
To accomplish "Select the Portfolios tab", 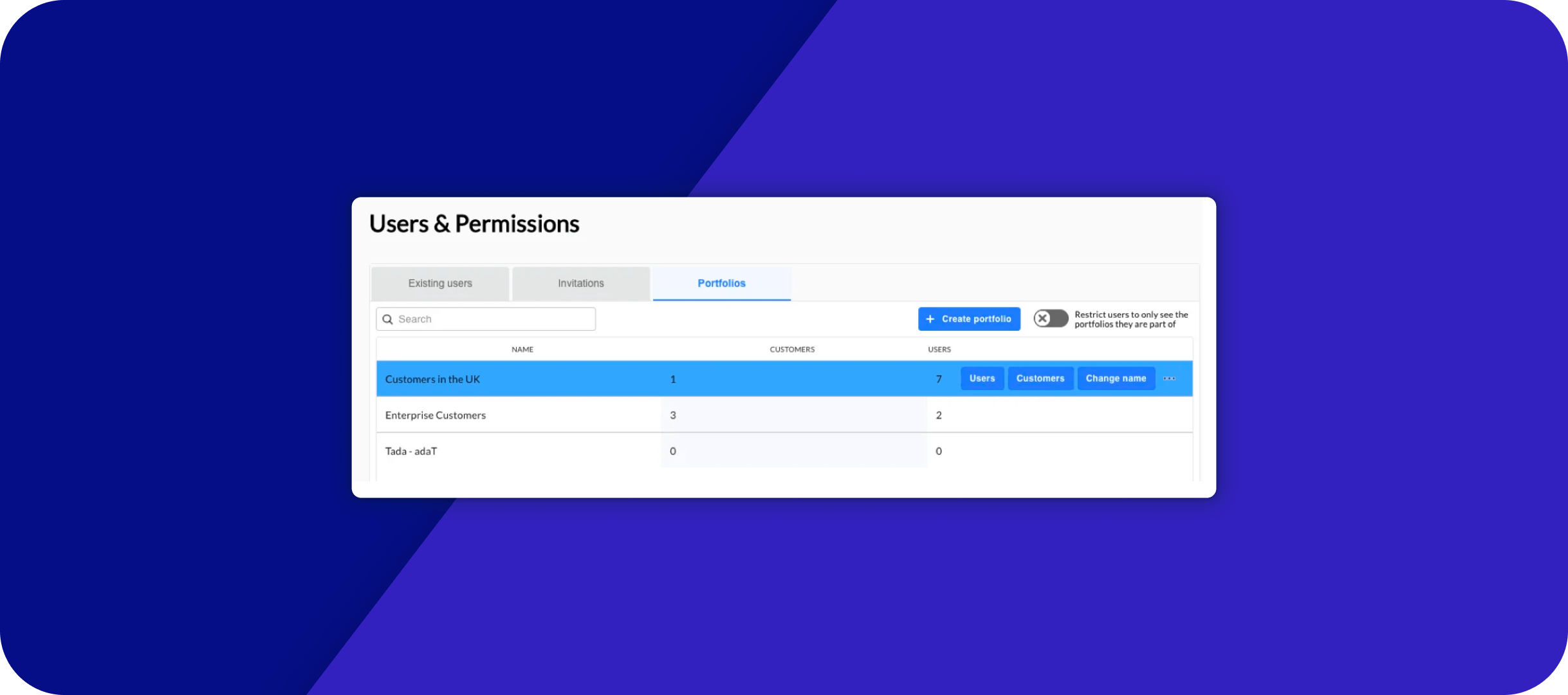I will pos(721,283).
